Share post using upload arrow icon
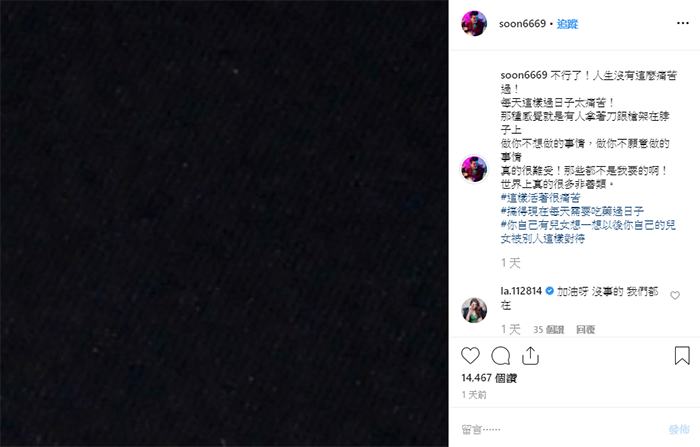700x447 pixels. point(530,356)
